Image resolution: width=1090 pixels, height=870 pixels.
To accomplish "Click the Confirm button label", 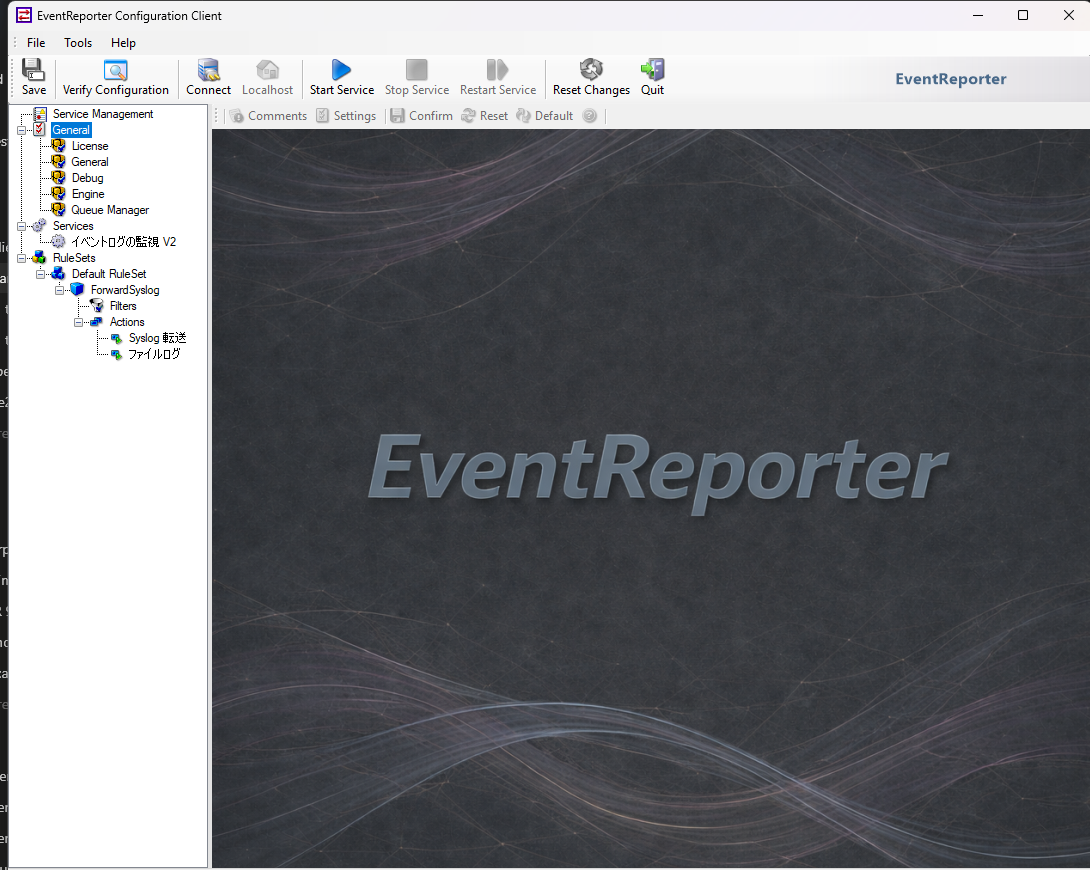I will [430, 116].
